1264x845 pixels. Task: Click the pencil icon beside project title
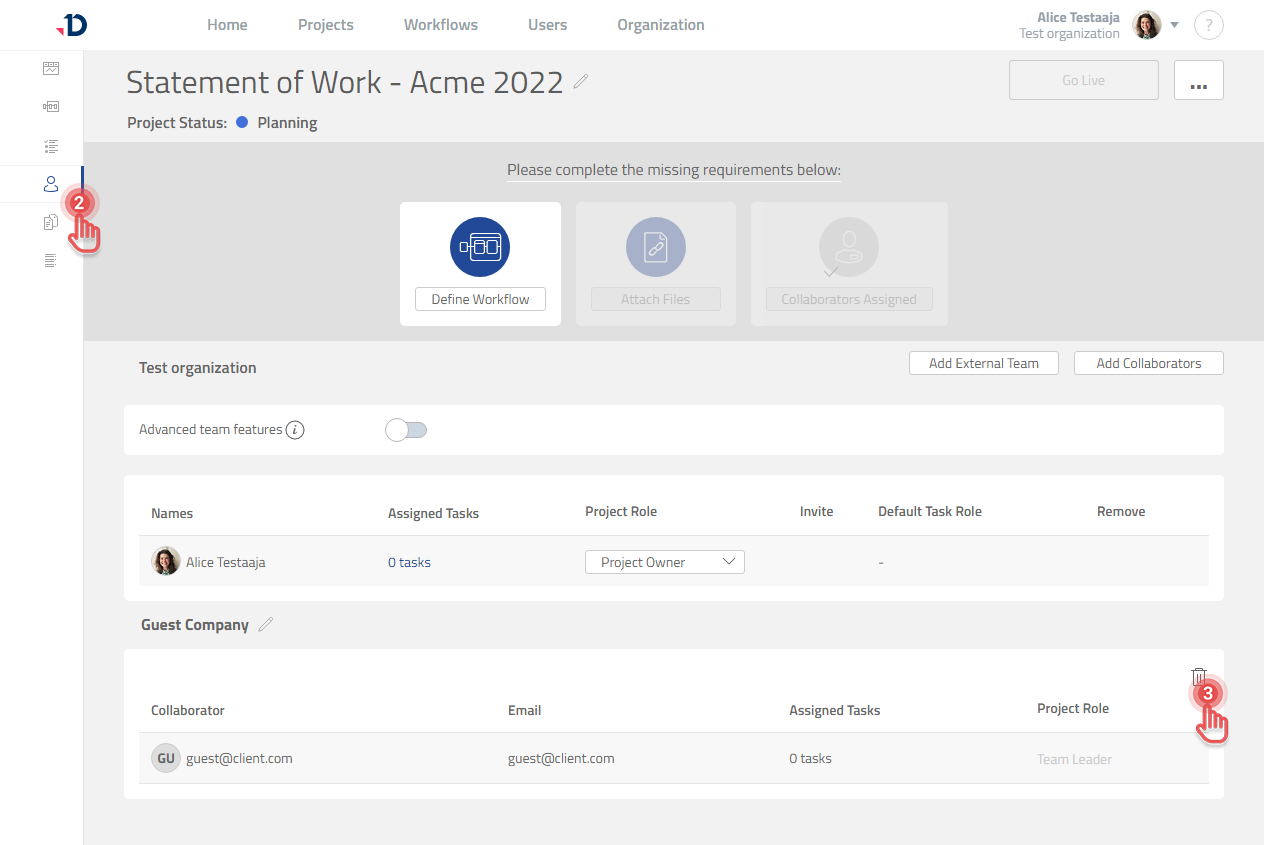tap(581, 82)
